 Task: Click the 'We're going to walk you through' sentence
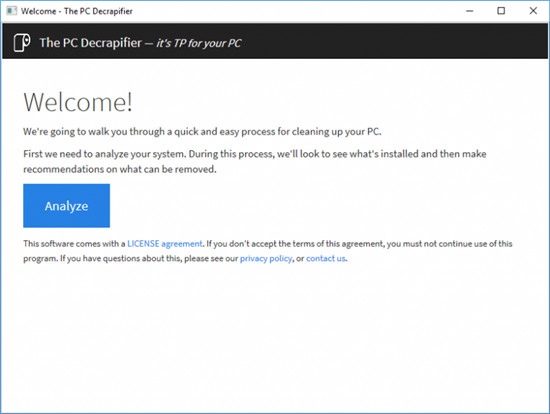202,132
